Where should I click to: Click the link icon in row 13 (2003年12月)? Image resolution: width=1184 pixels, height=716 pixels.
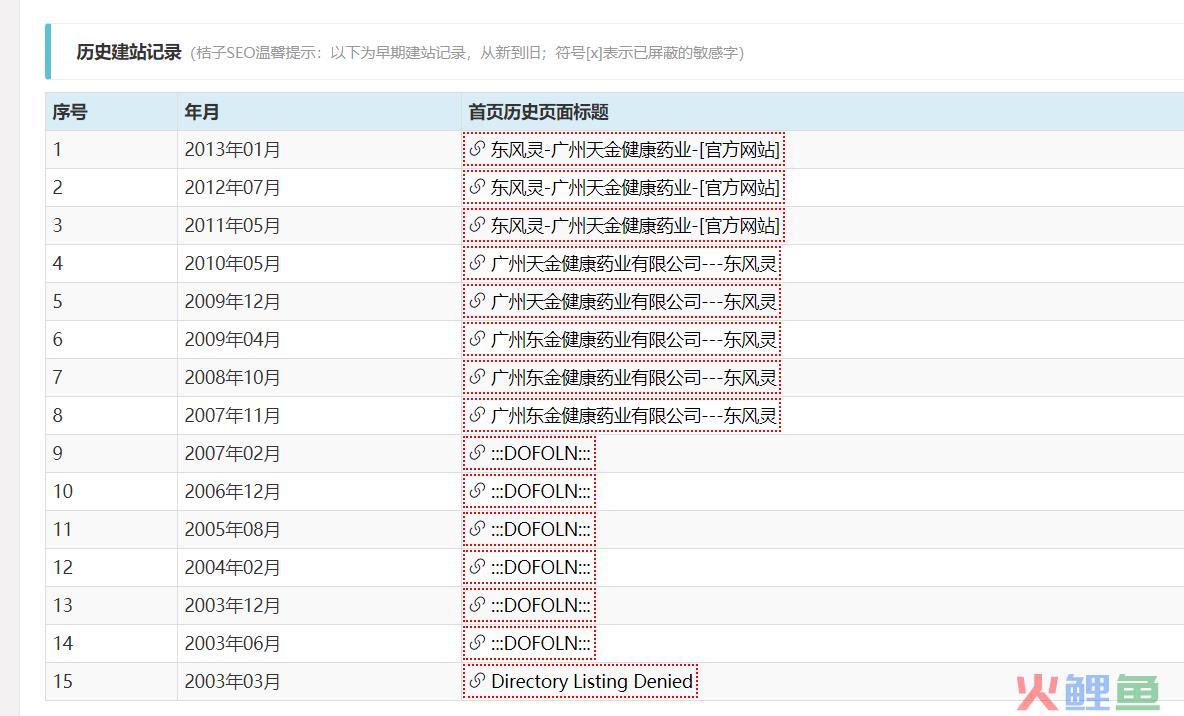coord(476,604)
